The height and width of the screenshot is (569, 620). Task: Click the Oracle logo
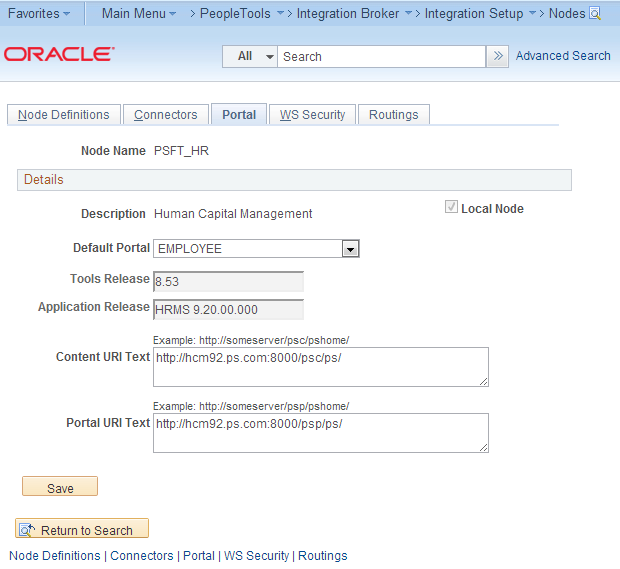tap(59, 54)
